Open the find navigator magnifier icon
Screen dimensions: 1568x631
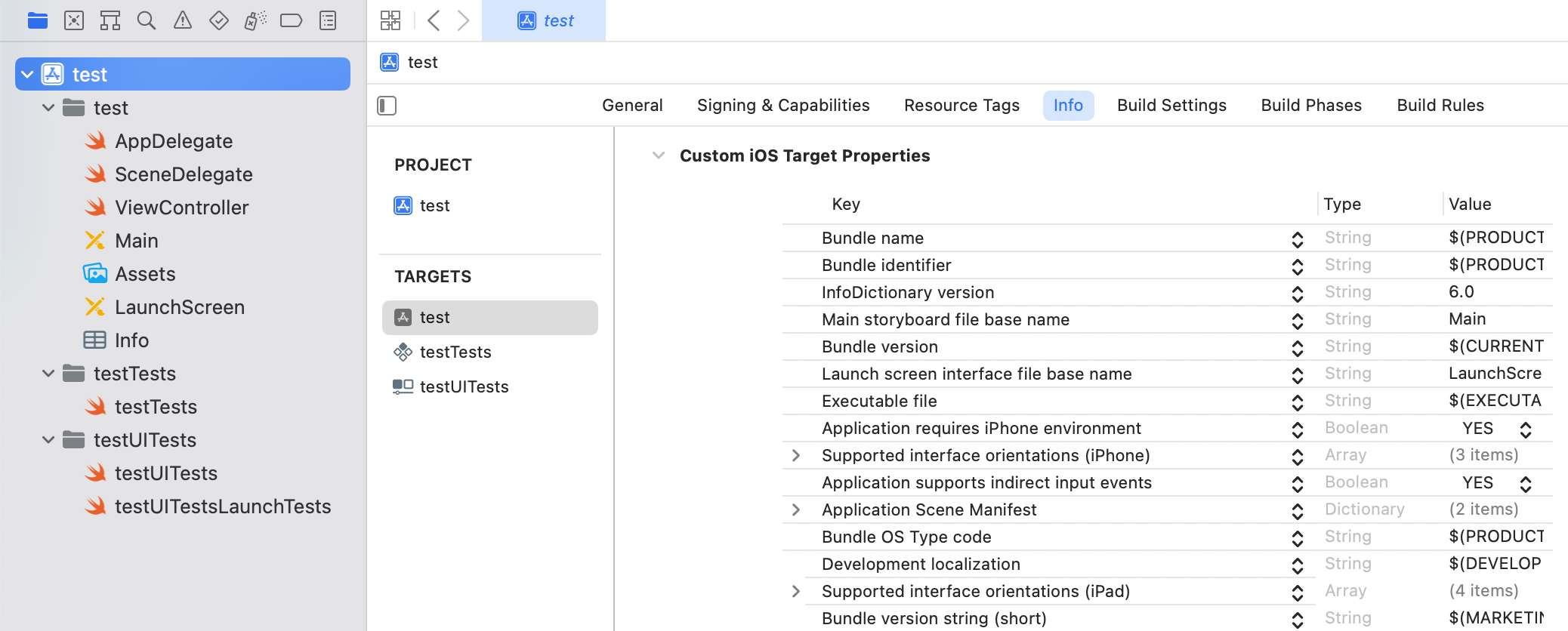click(x=147, y=20)
